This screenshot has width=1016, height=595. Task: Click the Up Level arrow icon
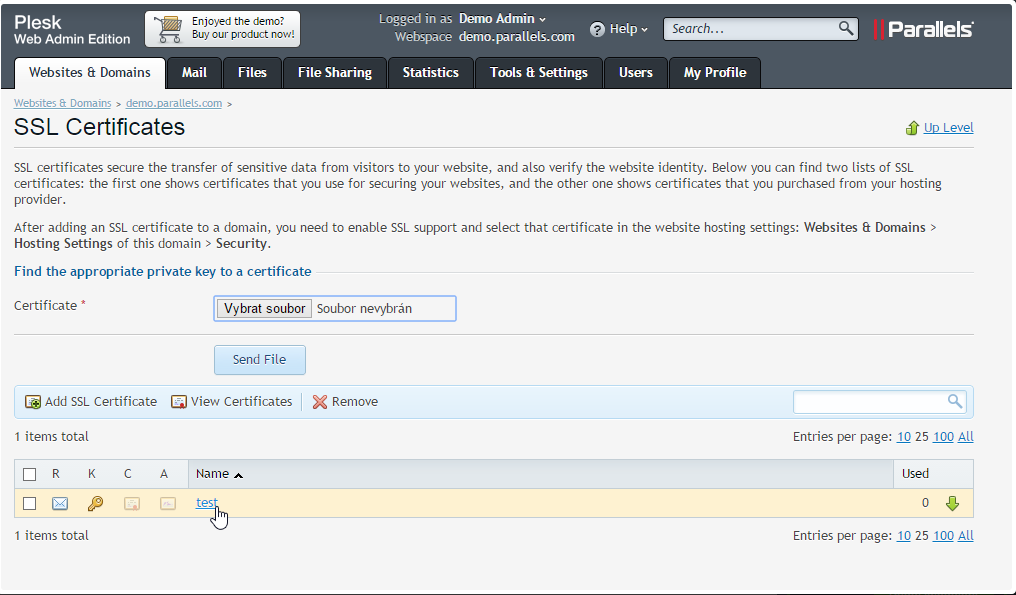912,128
